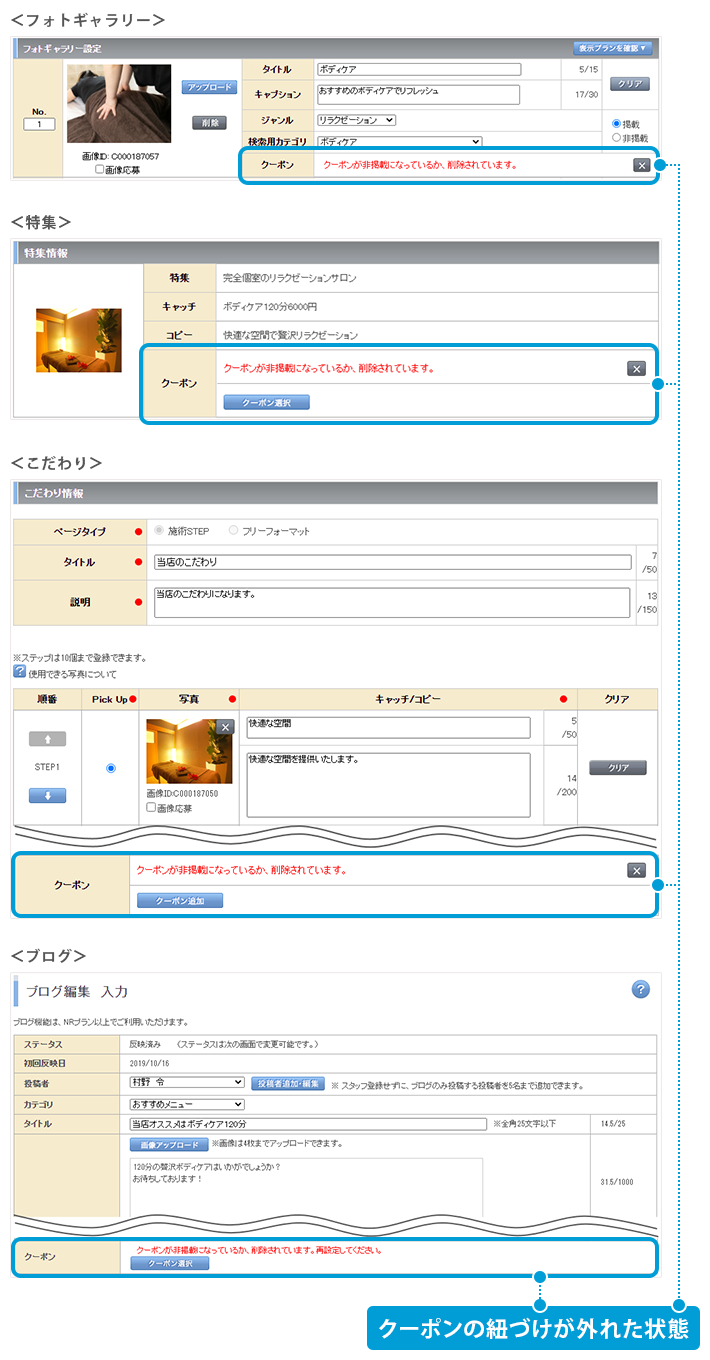Dismiss the coupon error in photo gallery row
Viewport: 710px width, 1360px height.
641,165
